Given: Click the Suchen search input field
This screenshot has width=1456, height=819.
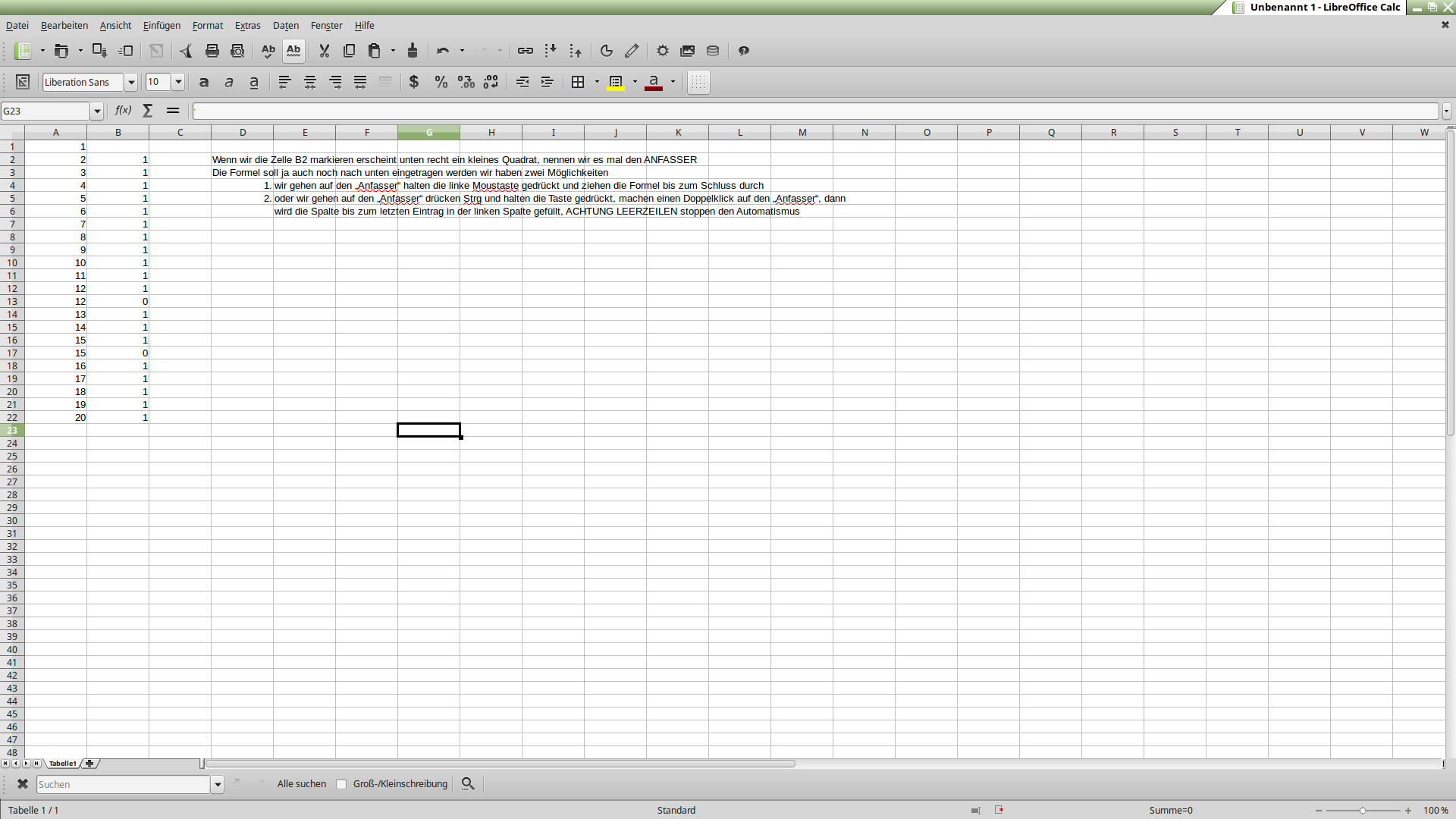Looking at the screenshot, I should click(123, 784).
